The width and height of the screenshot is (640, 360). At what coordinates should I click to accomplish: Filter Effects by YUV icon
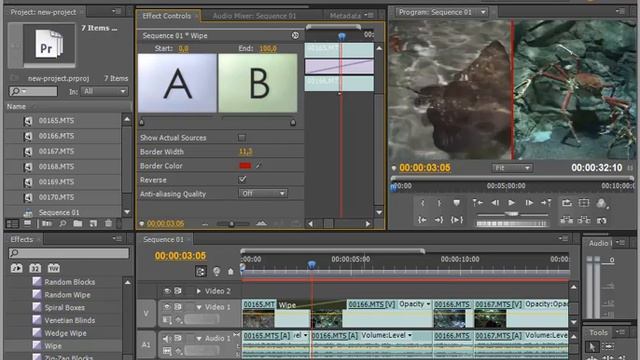(x=54, y=268)
